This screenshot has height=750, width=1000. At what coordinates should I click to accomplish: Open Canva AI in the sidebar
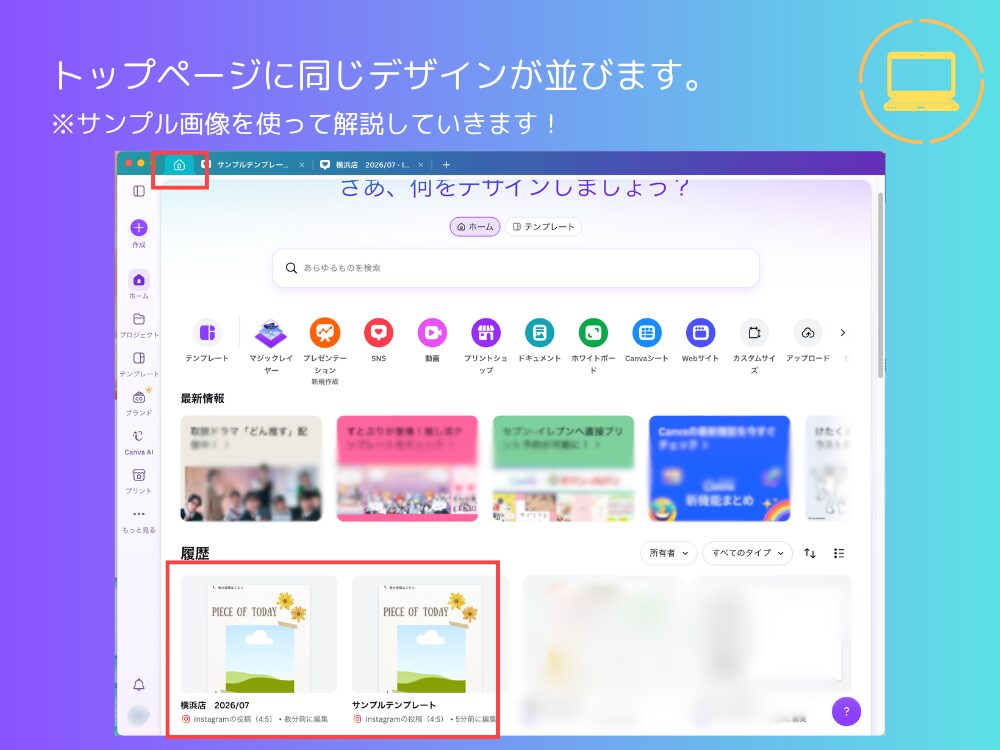(139, 441)
